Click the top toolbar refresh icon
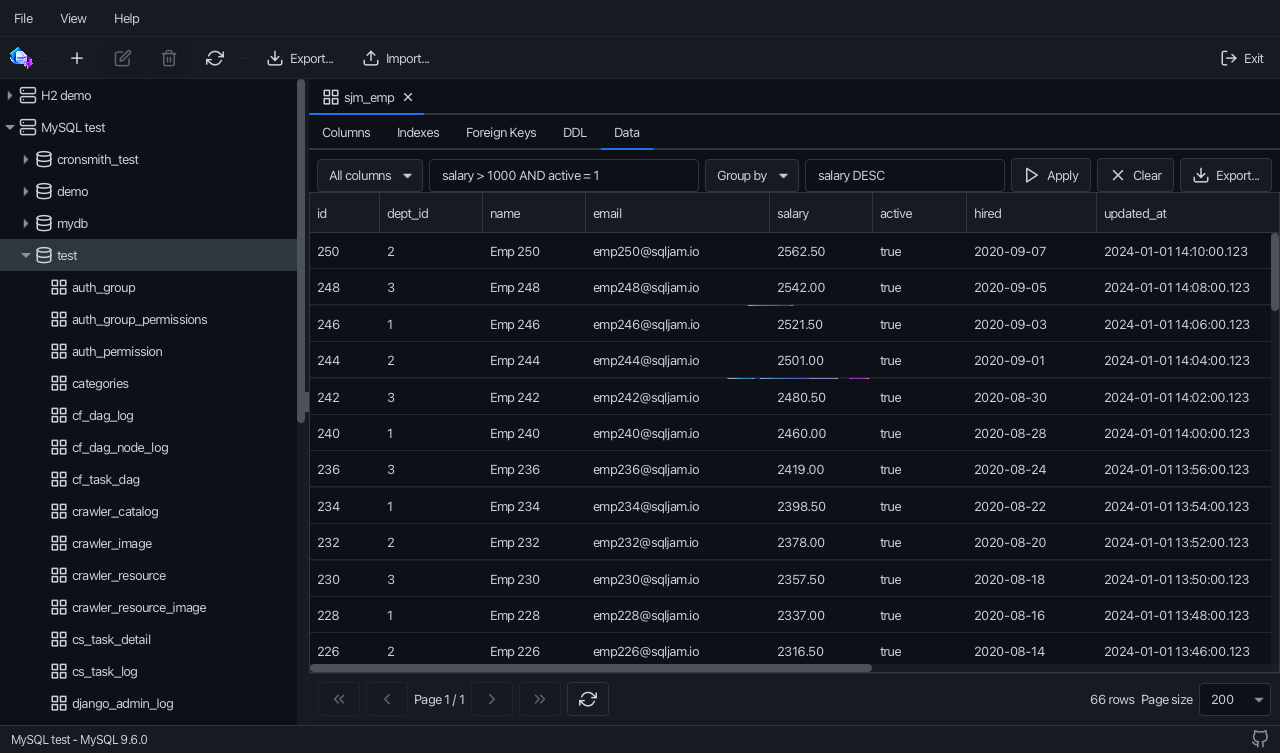This screenshot has width=1280, height=753. pos(215,58)
